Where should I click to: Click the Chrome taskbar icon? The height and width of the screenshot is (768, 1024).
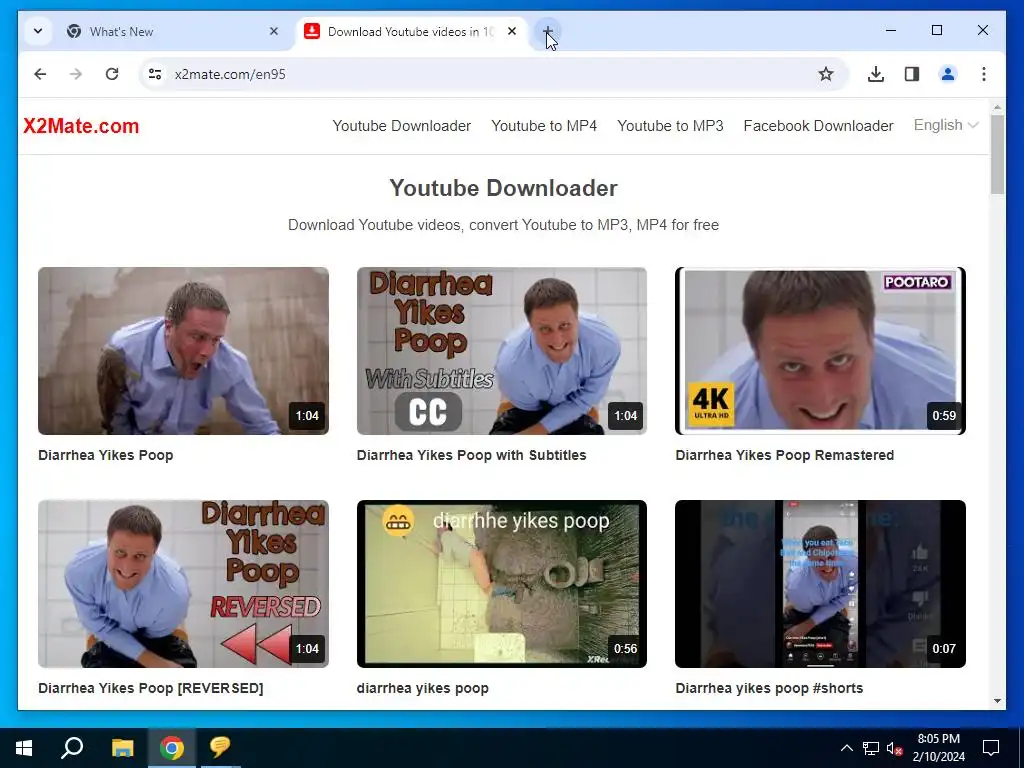172,748
